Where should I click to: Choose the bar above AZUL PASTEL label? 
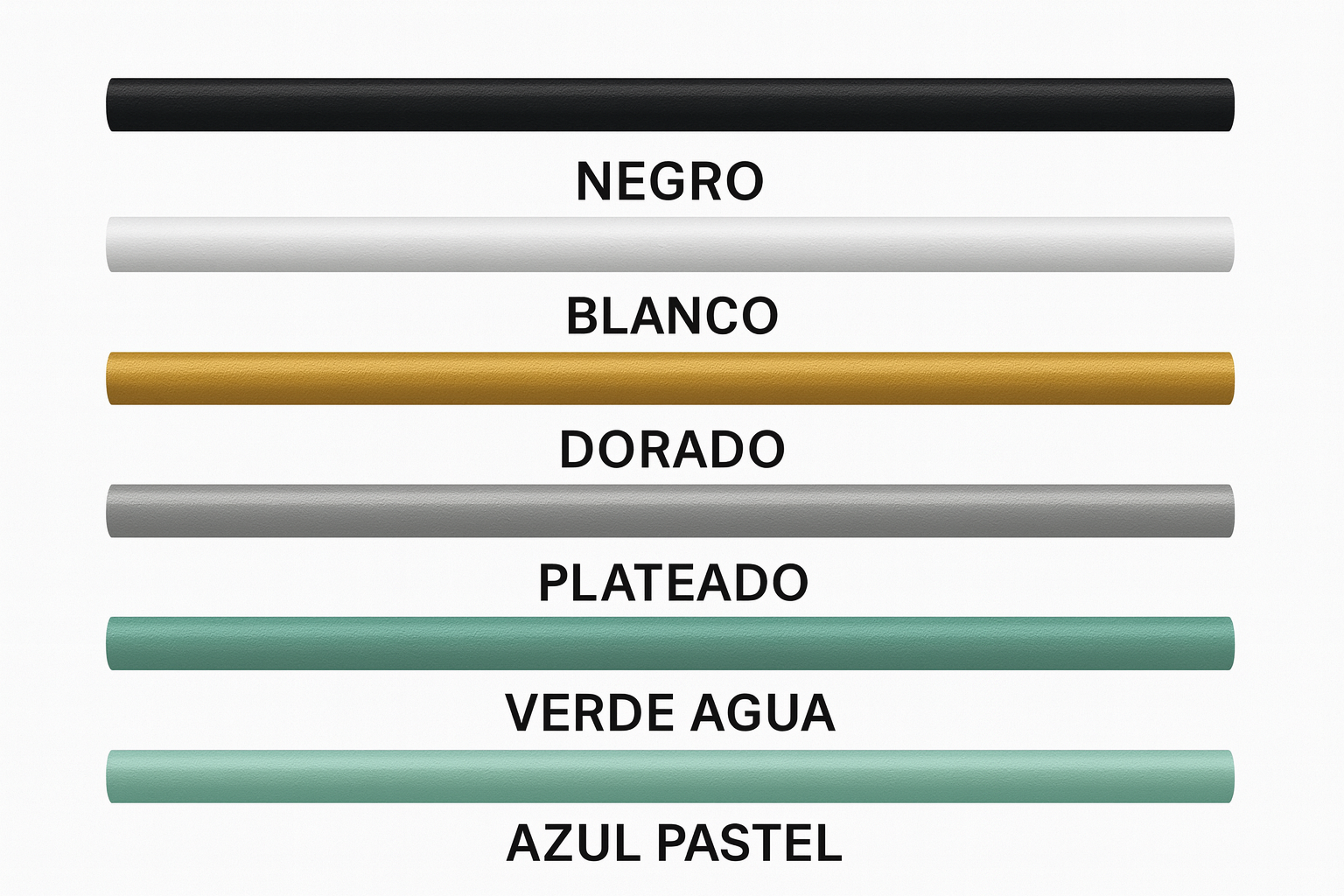(x=670, y=776)
